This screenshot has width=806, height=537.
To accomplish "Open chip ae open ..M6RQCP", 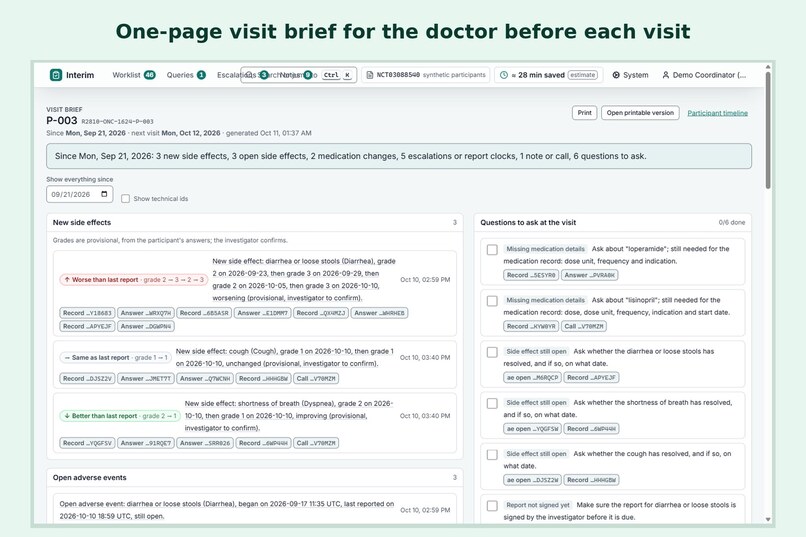I will pos(532,377).
